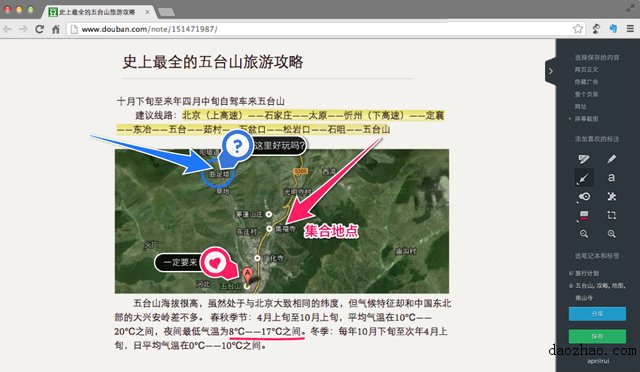Close the 五台山旅游攻略 tab

[x=147, y=12]
